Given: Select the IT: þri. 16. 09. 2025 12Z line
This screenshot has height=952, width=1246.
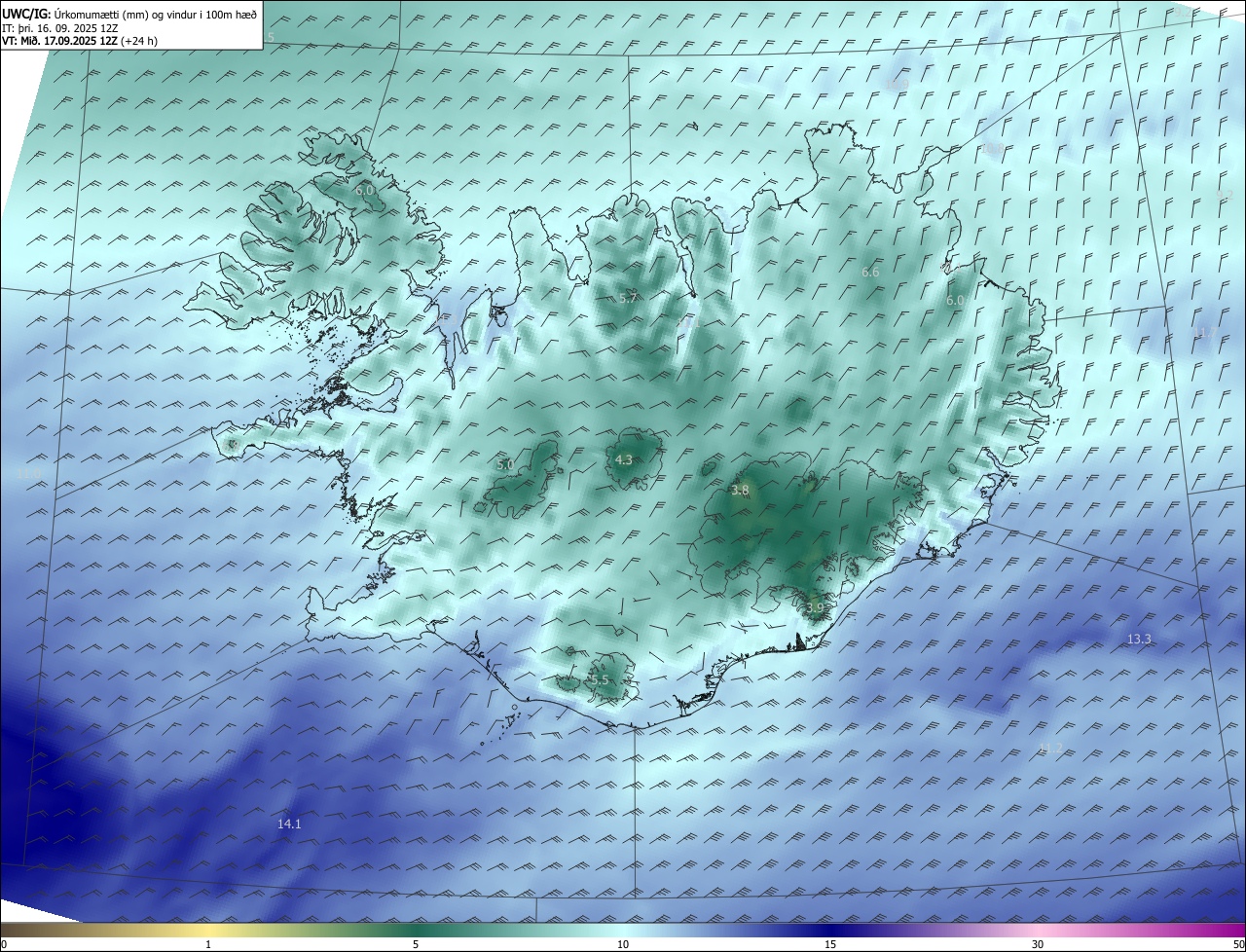Looking at the screenshot, I should [x=60, y=28].
